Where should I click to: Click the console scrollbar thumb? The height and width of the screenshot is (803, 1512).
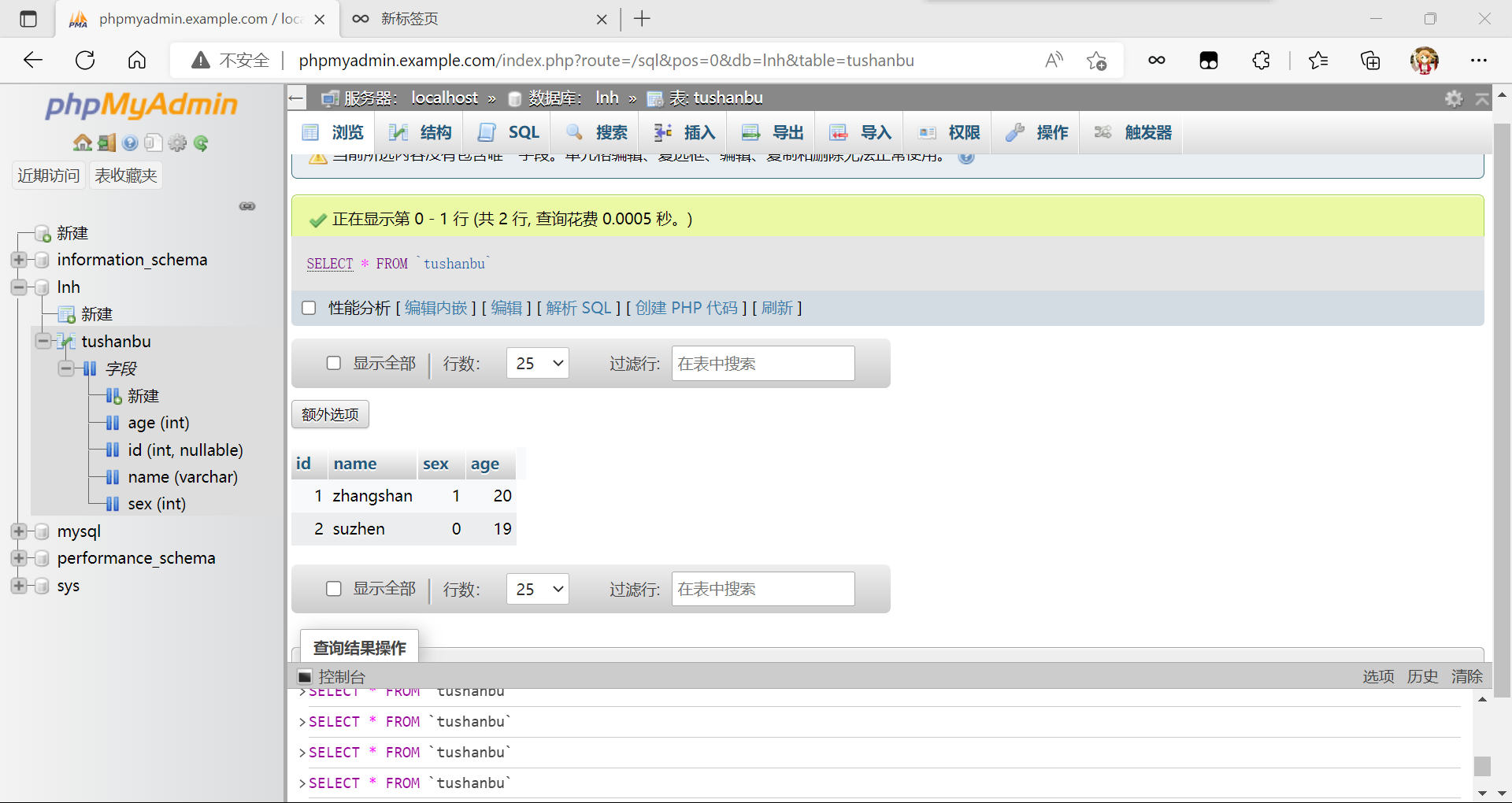(1482, 765)
